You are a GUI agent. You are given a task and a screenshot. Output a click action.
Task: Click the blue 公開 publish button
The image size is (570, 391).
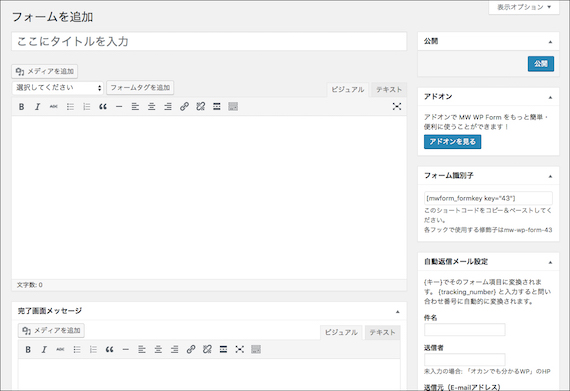point(541,64)
